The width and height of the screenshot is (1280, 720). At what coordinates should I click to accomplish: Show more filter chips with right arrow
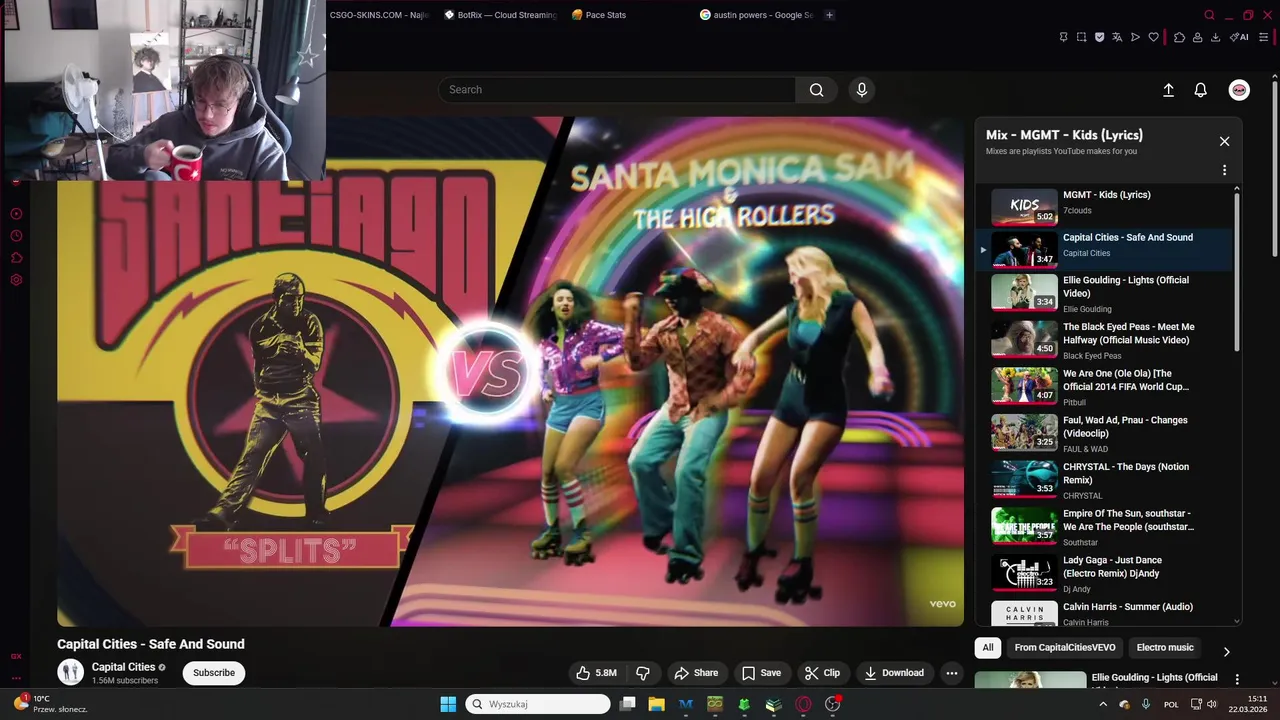pyautogui.click(x=1227, y=651)
